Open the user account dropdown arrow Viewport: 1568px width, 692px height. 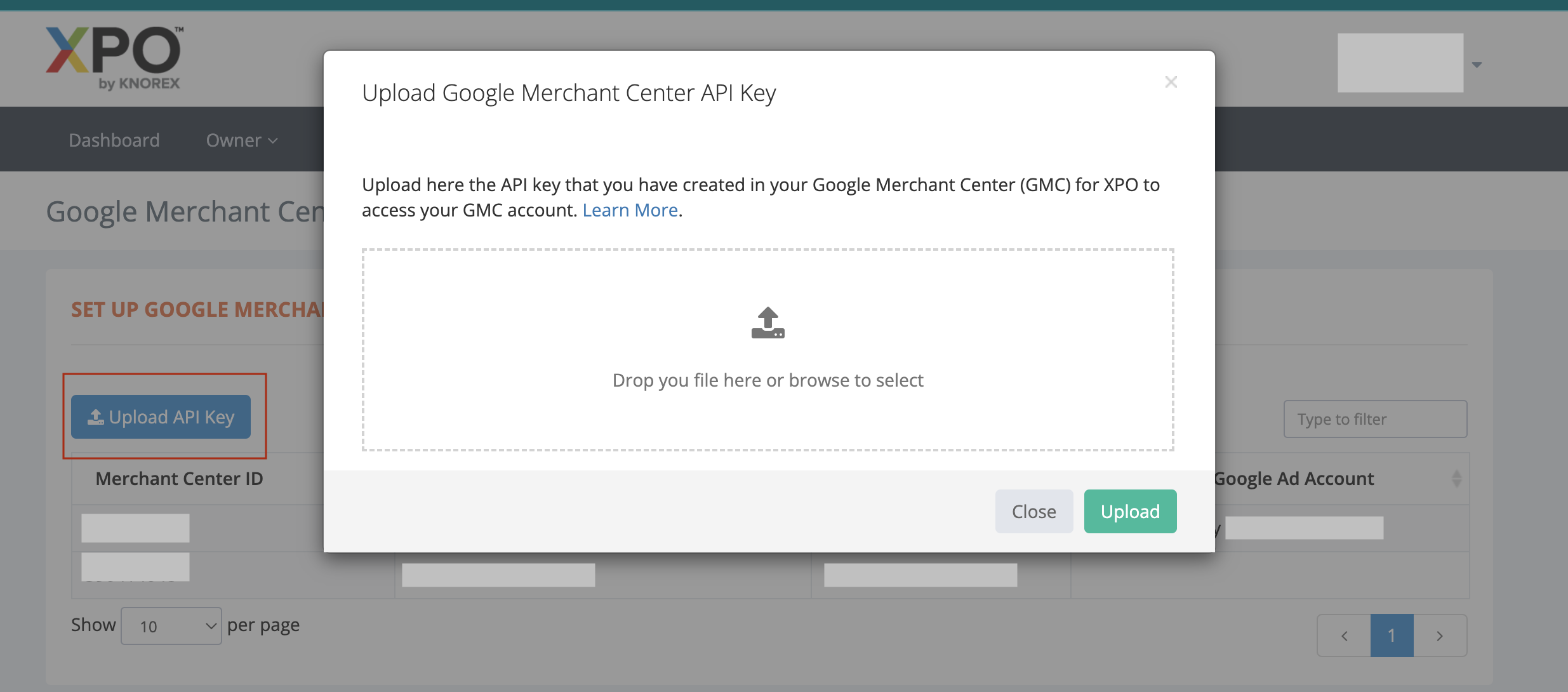(1477, 65)
